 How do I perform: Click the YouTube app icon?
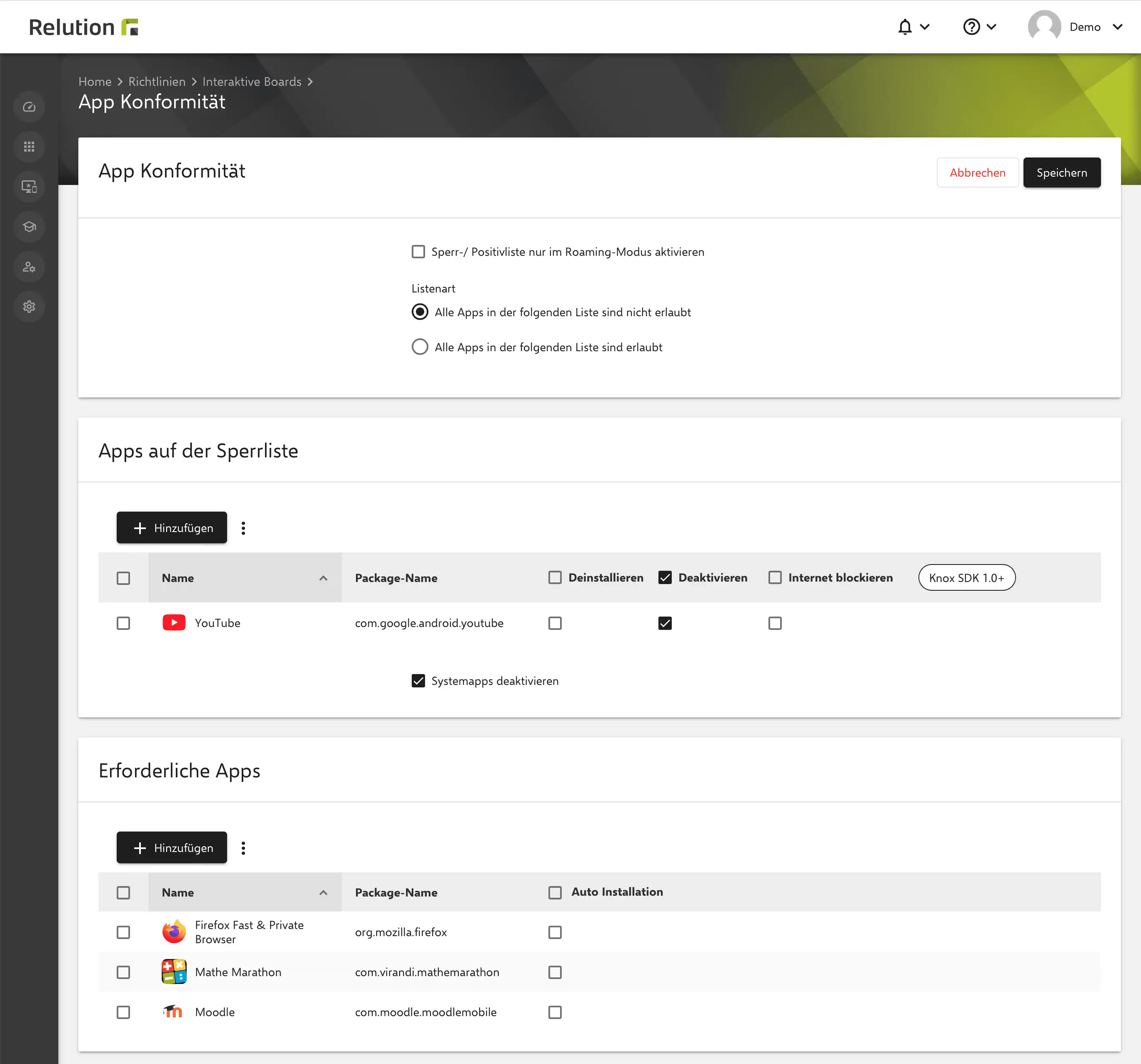coord(174,623)
